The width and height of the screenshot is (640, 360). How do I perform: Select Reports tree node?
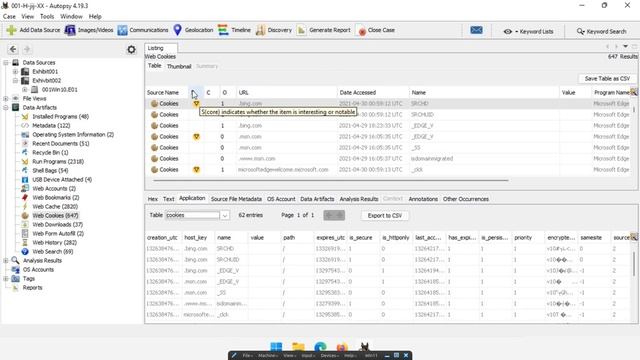(32, 288)
